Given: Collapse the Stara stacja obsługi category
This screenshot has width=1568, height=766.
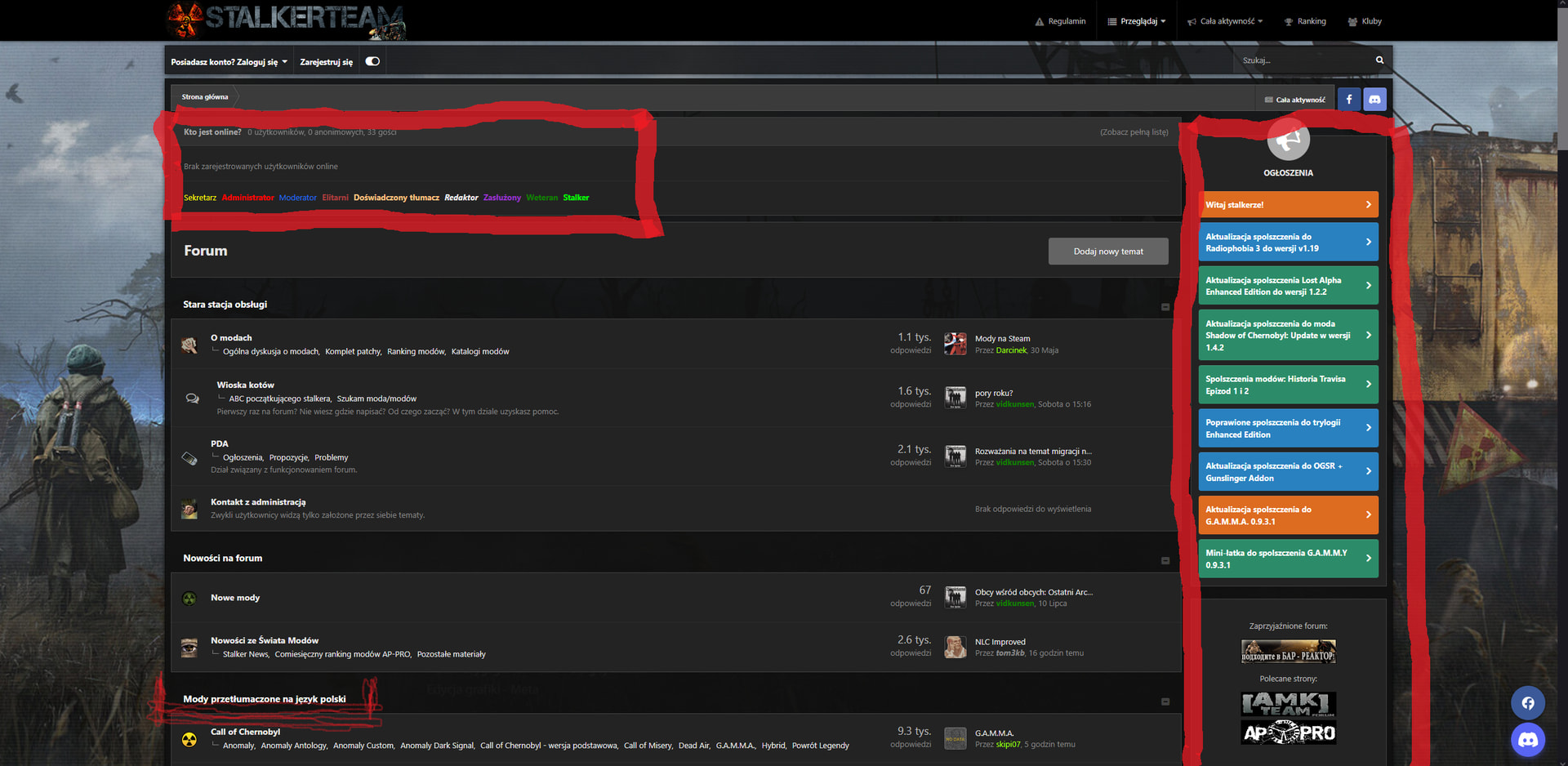Looking at the screenshot, I should point(1165,307).
